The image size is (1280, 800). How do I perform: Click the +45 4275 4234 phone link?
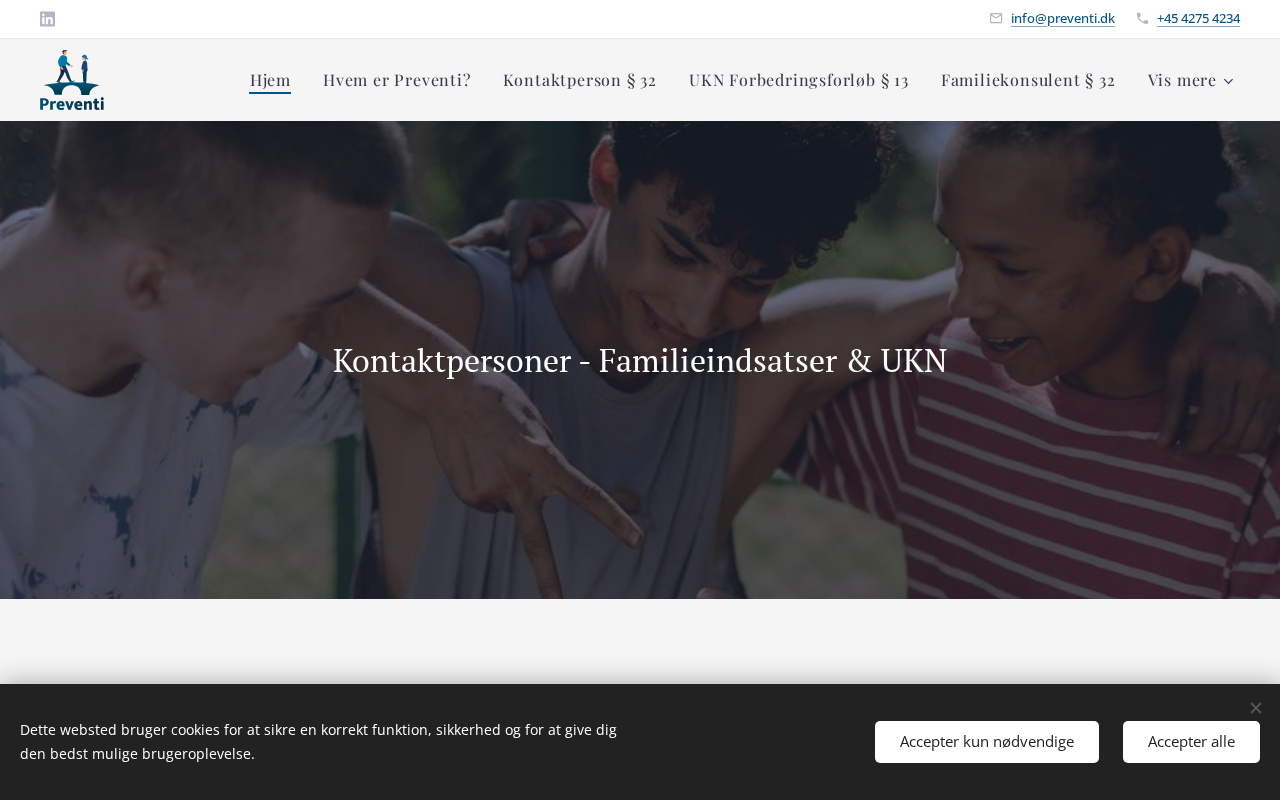point(1198,18)
